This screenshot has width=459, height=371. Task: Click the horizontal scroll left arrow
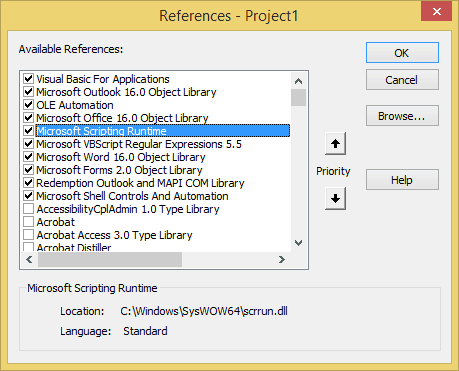pos(29,259)
